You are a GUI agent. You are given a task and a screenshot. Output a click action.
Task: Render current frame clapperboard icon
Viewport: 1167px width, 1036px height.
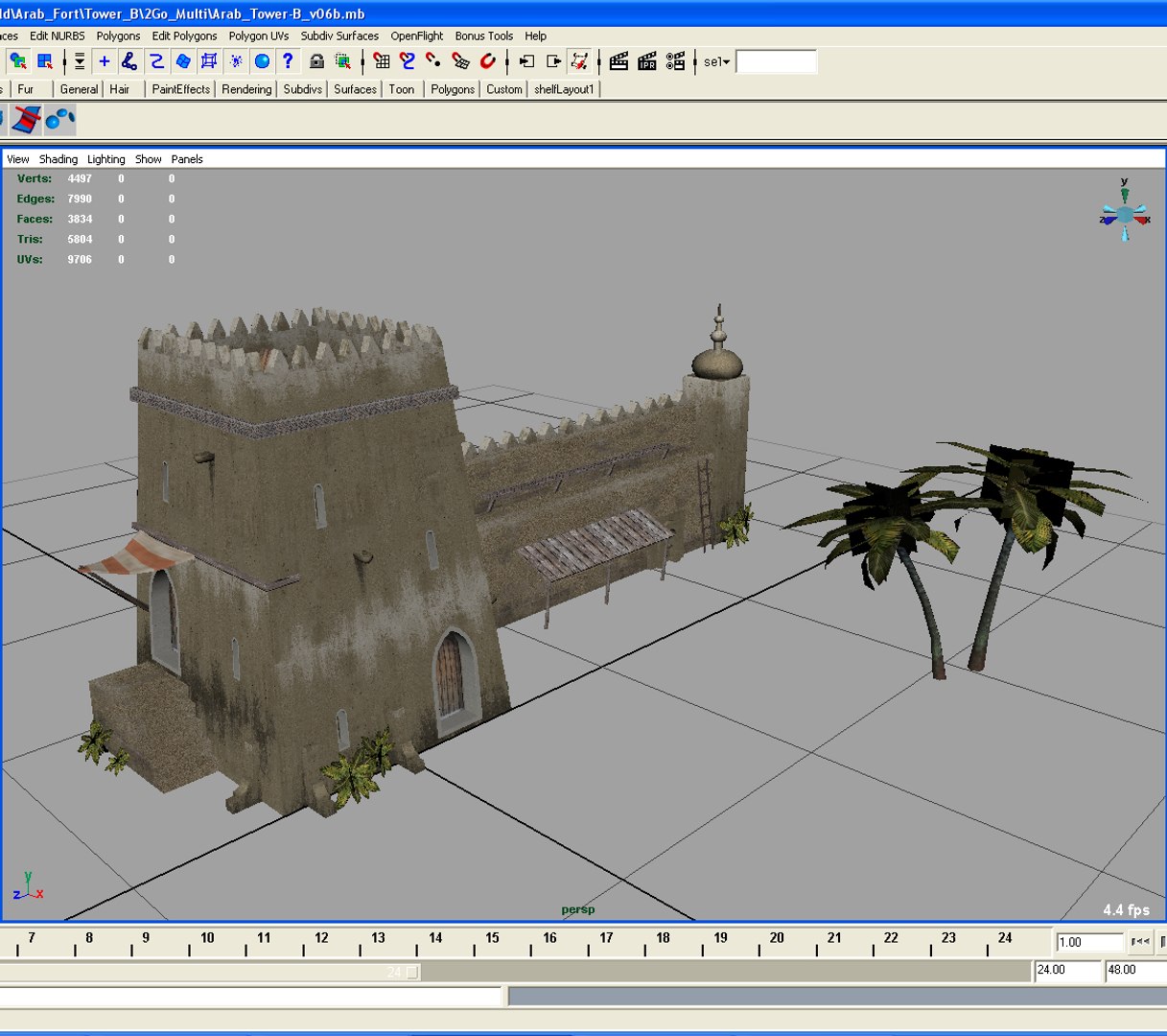pyautogui.click(x=619, y=61)
